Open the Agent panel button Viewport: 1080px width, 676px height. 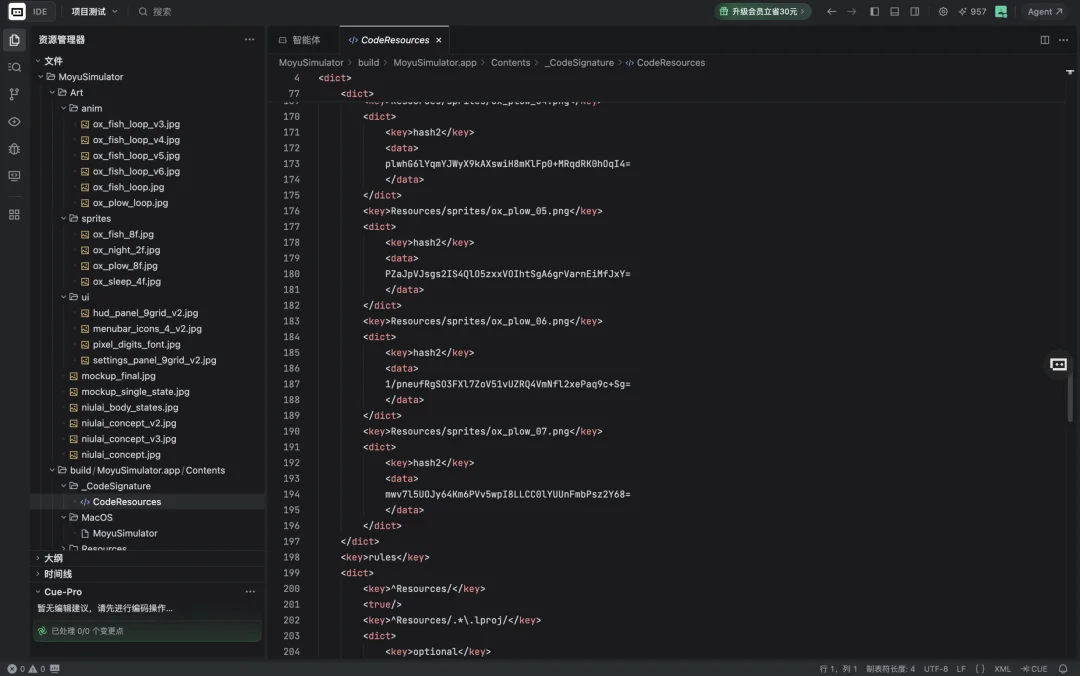tap(1044, 12)
